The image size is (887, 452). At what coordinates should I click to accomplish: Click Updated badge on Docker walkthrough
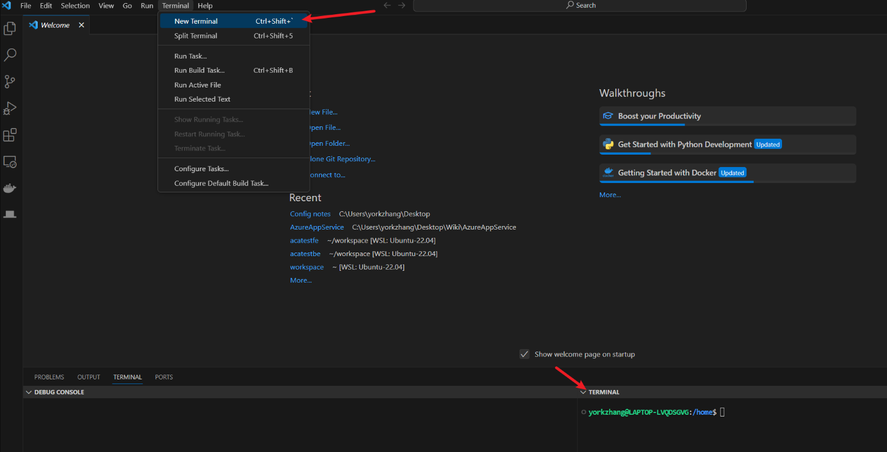(x=733, y=173)
